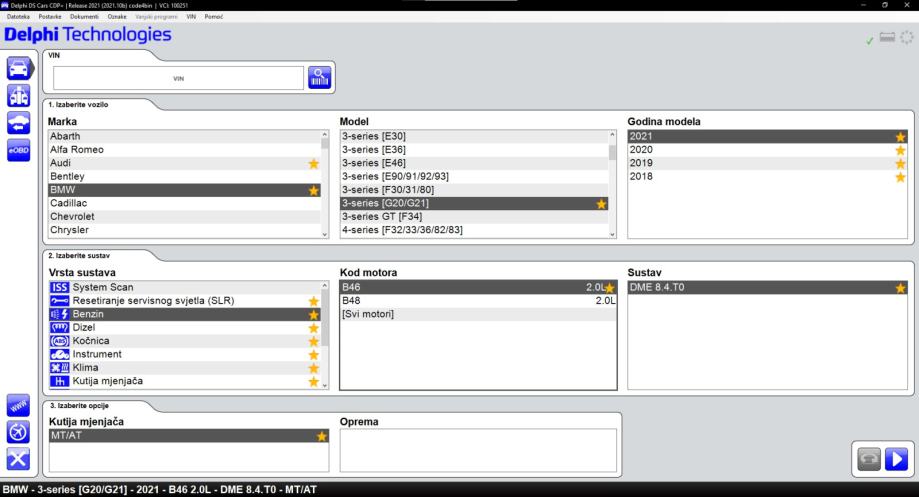Click the vehicle history sidebar icon
The height and width of the screenshot is (497, 919).
tap(19, 123)
